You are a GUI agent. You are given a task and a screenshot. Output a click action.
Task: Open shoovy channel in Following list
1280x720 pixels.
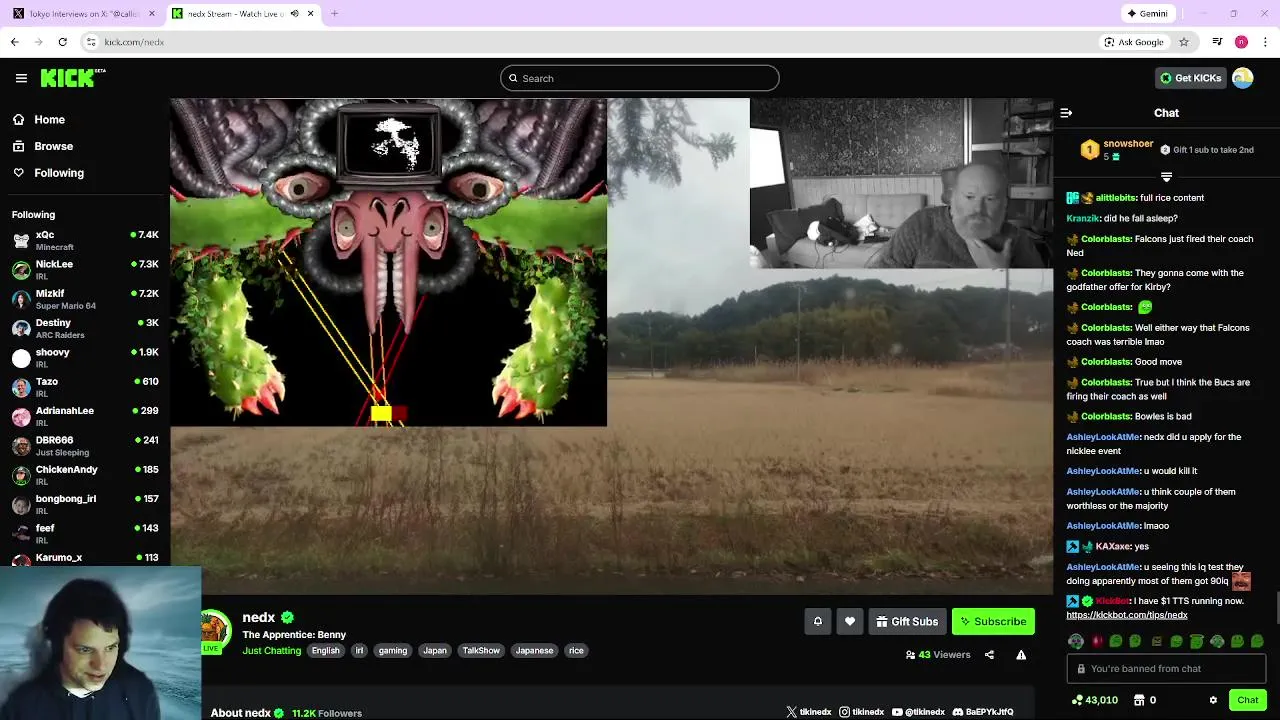tap(85, 357)
